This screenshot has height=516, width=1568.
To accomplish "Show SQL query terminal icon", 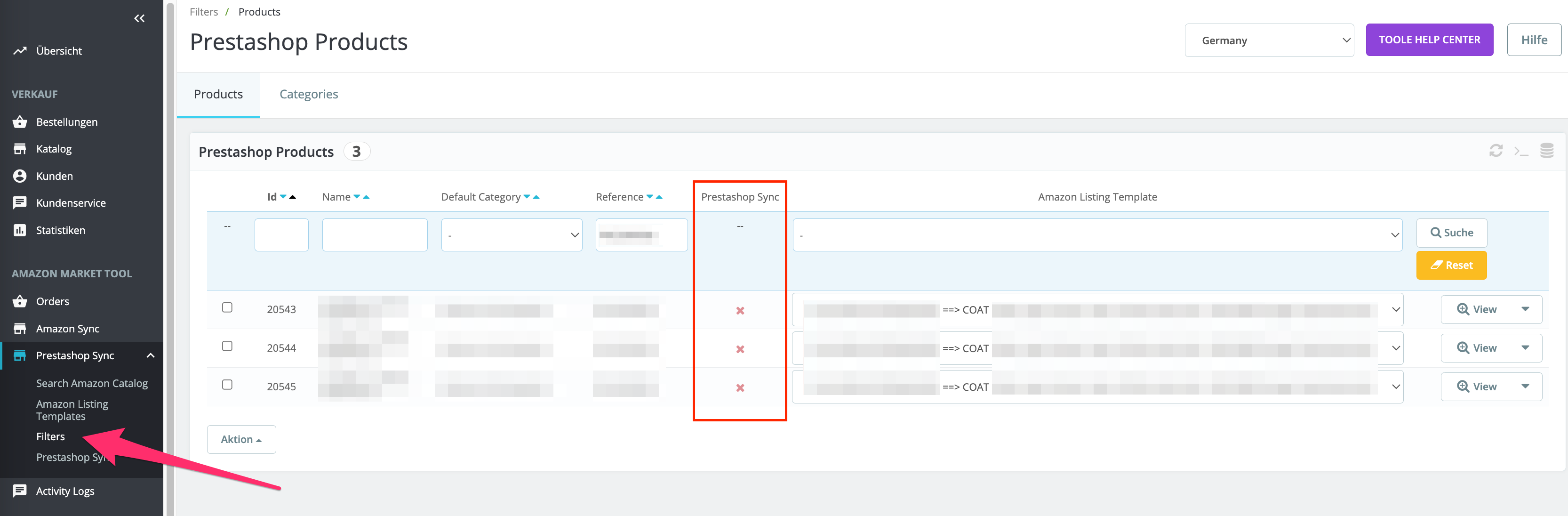I will (1521, 151).
